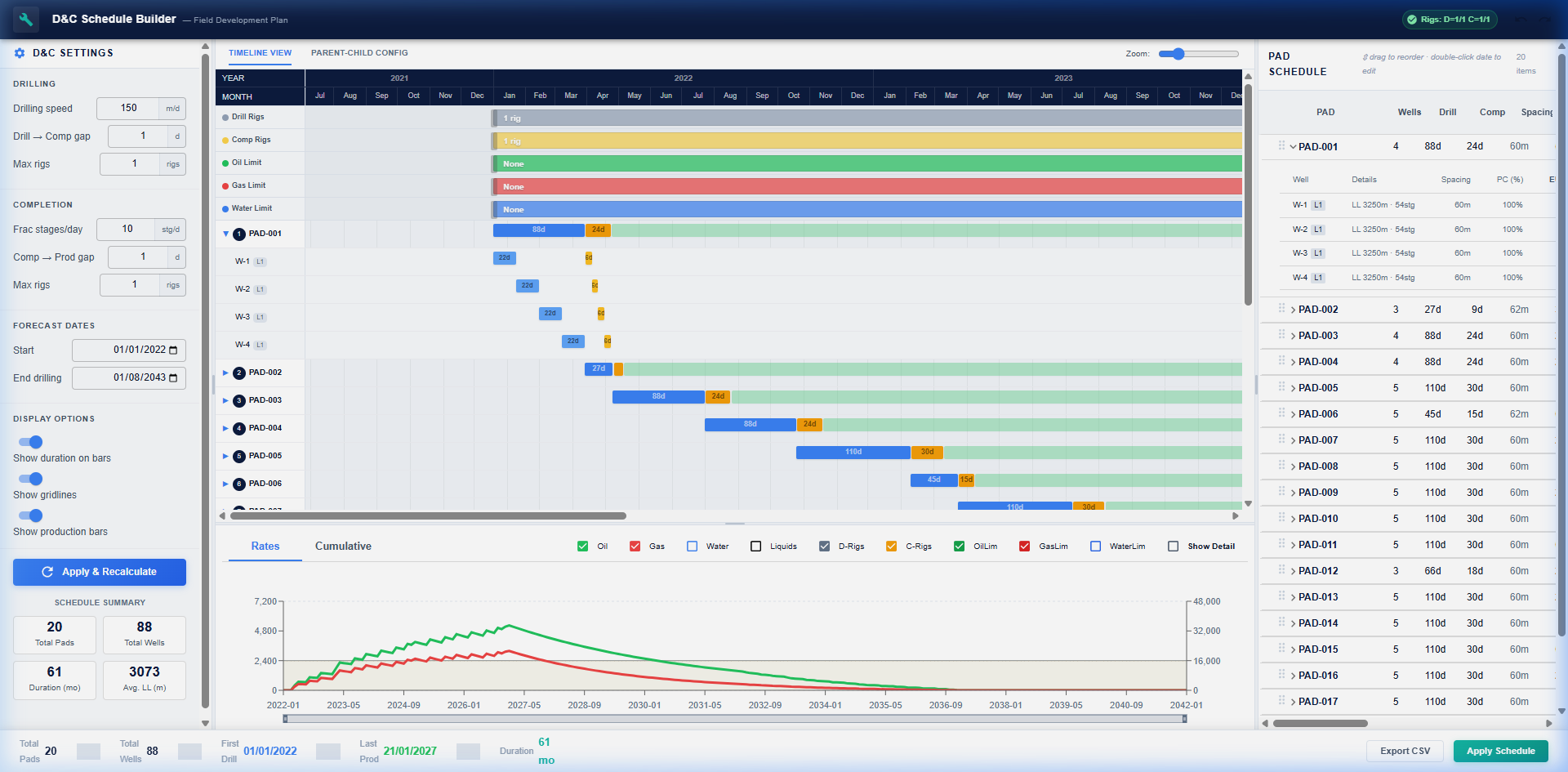The image size is (1568, 772).
Task: Expand PAD-004 in the timeline rows
Action: (226, 429)
